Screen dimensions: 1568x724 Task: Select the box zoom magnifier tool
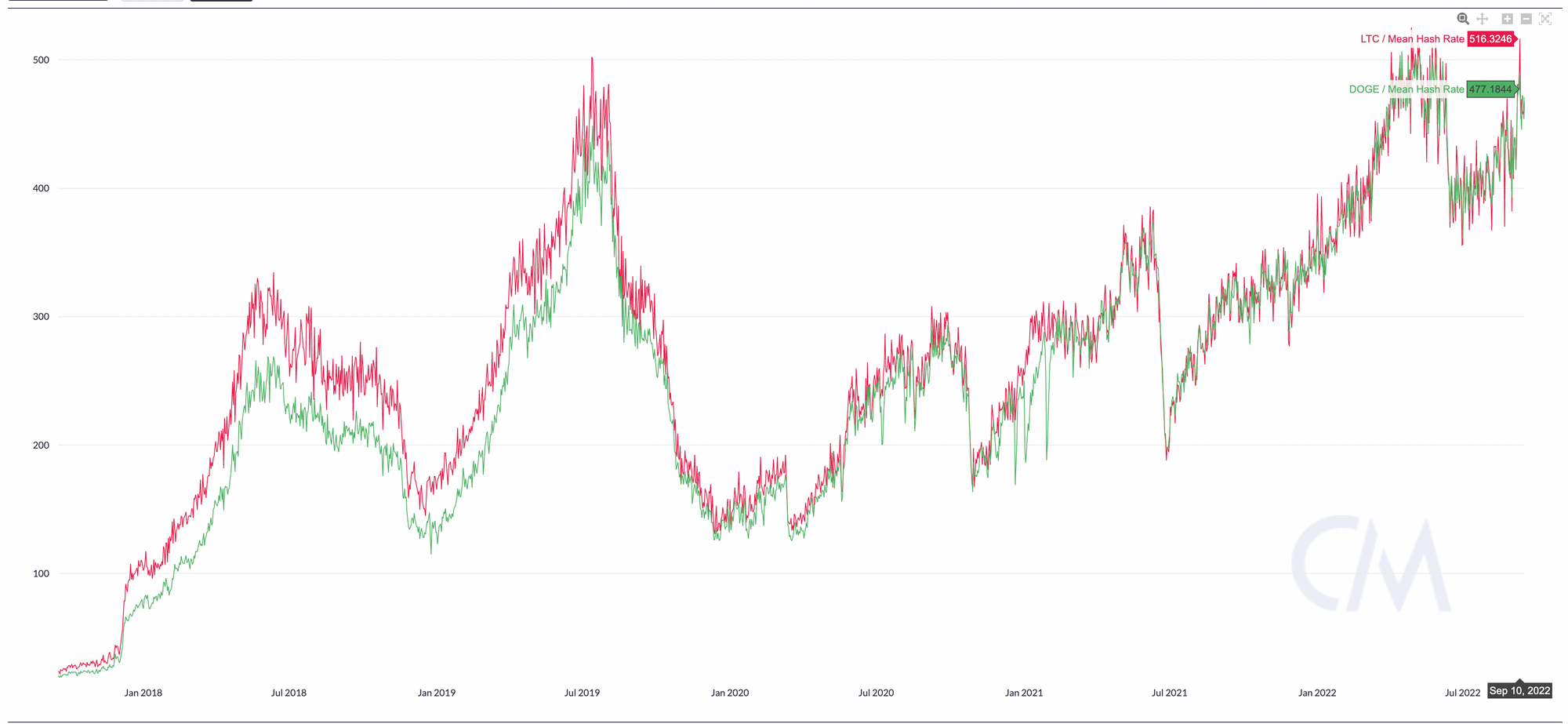point(1463,19)
